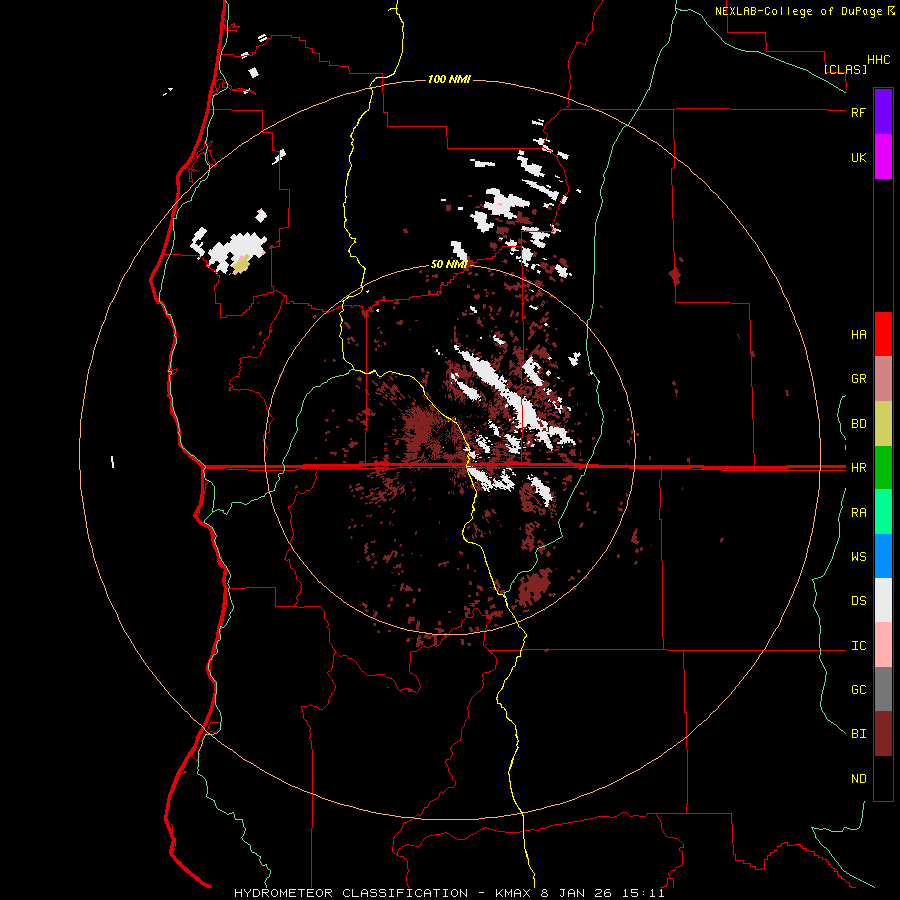Click the GC legend label
The width and height of the screenshot is (900, 900).
858,690
